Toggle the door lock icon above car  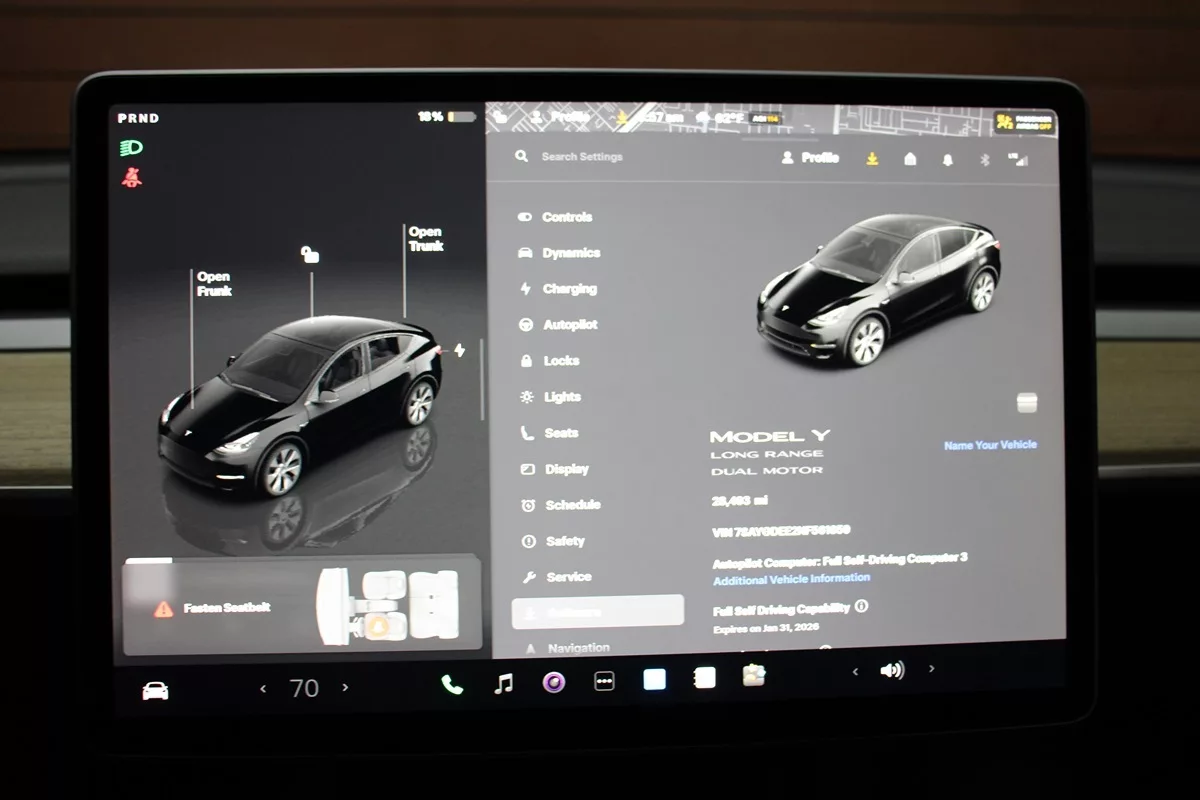pos(311,255)
